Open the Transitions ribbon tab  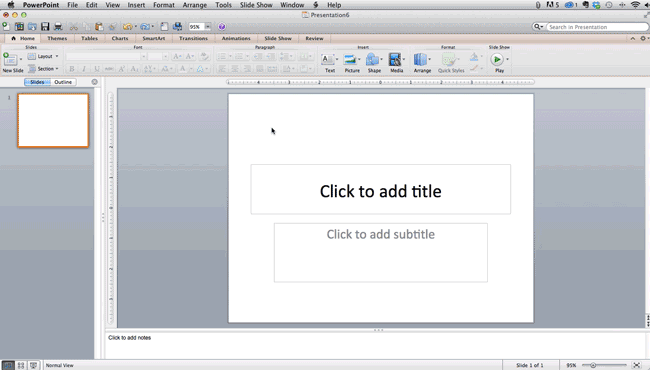[x=193, y=38]
